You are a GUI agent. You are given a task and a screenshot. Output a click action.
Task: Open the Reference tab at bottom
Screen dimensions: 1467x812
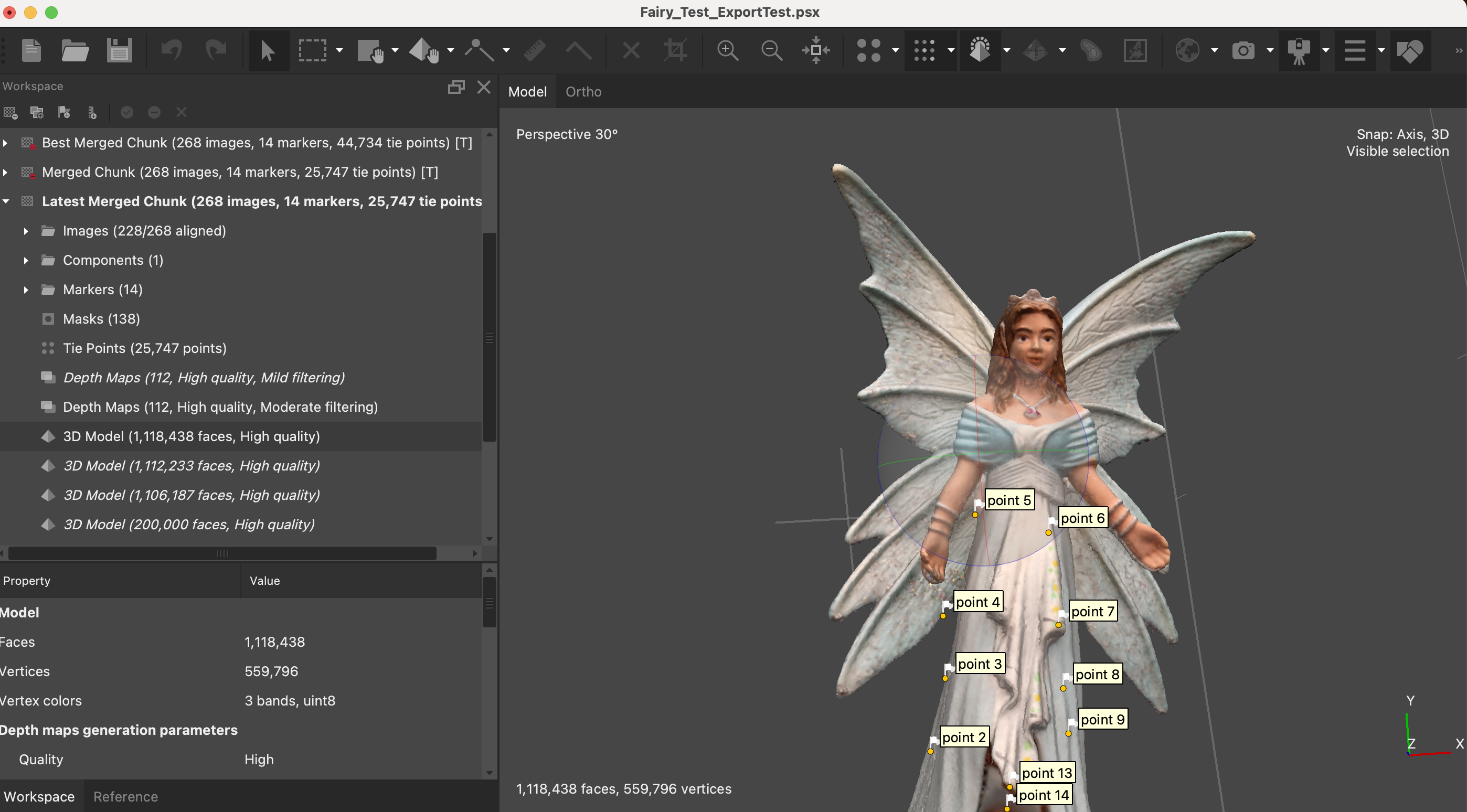pos(125,796)
